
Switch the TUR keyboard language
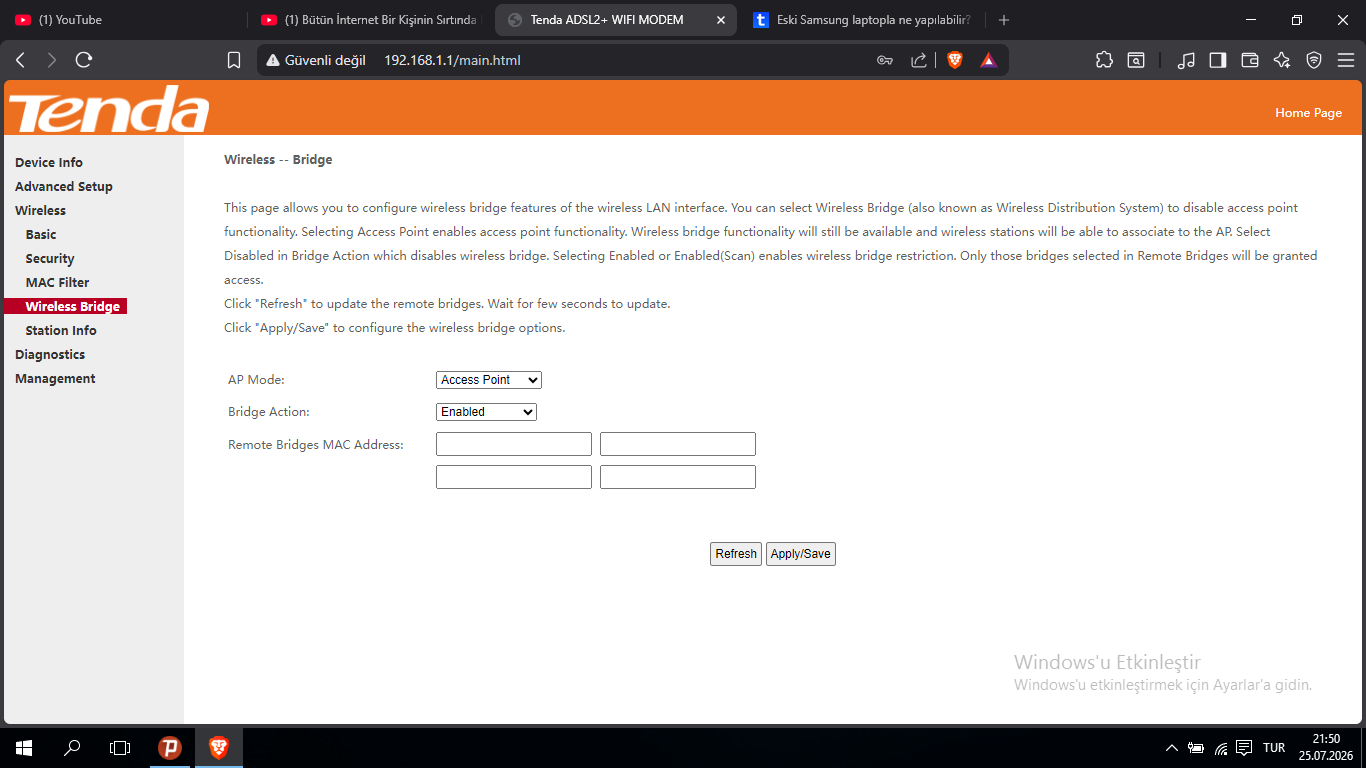click(x=1274, y=748)
